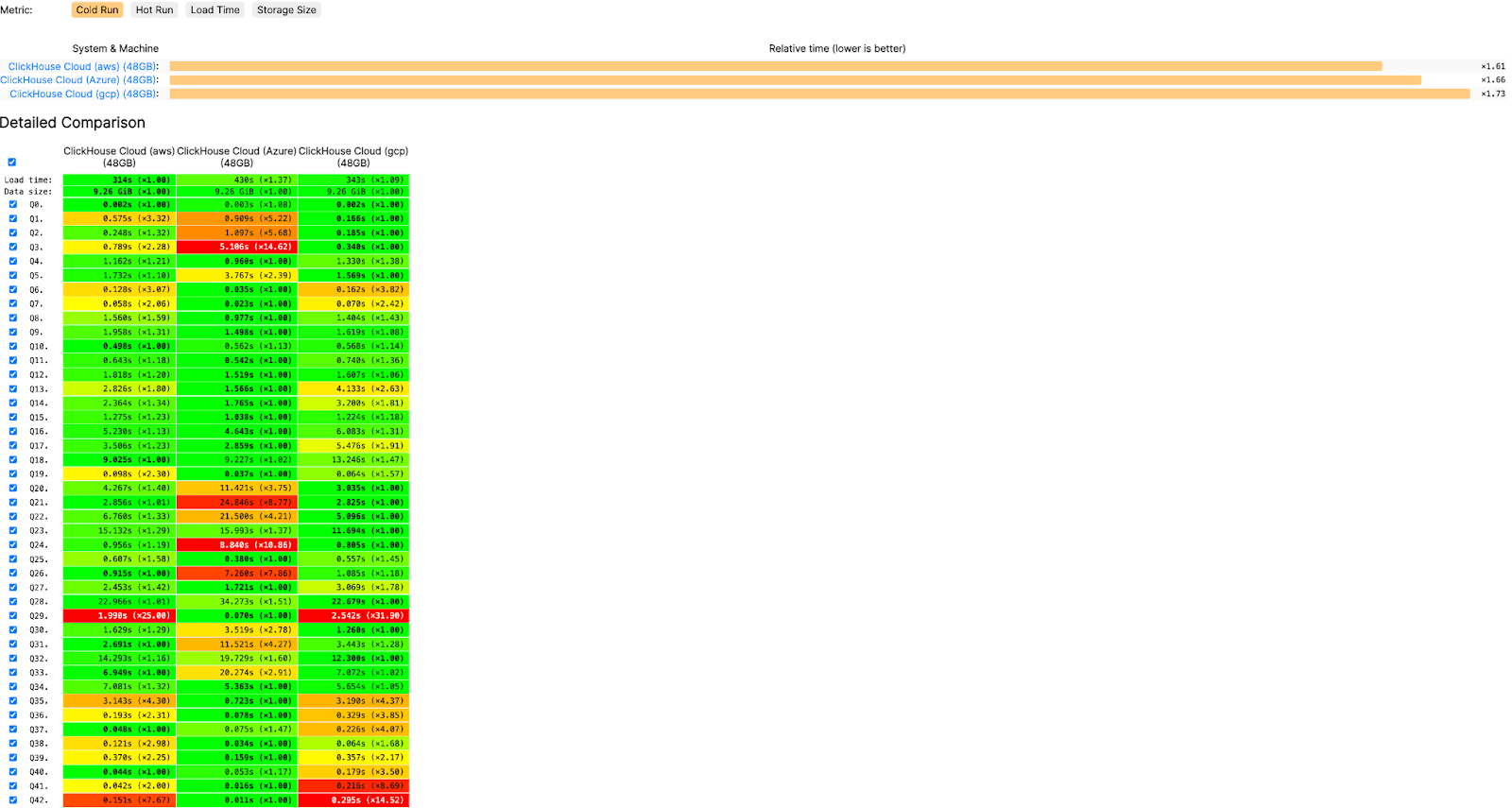Uncheck the Q0 query checkbox

point(13,204)
